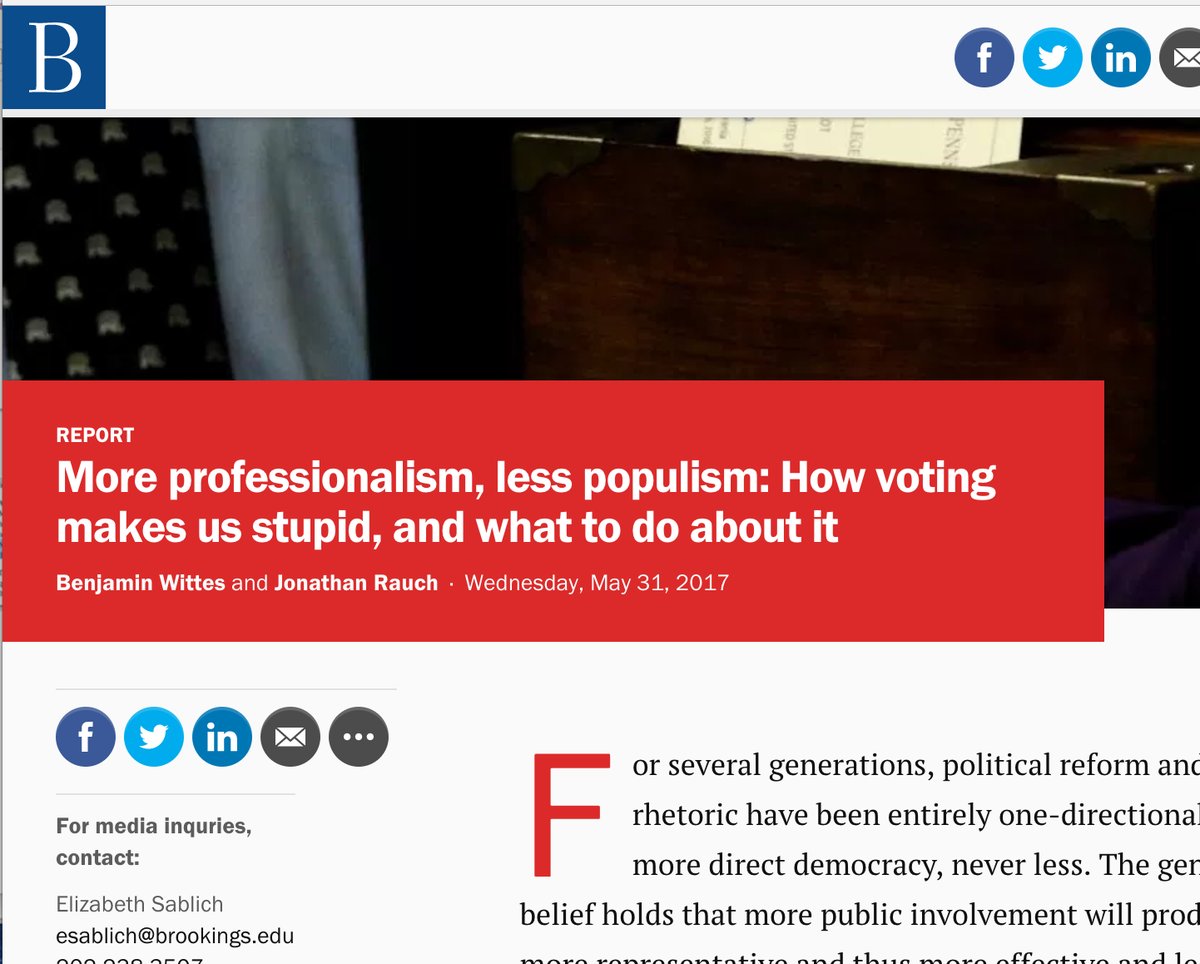
Task: Email article via top header icon
Action: point(1180,58)
